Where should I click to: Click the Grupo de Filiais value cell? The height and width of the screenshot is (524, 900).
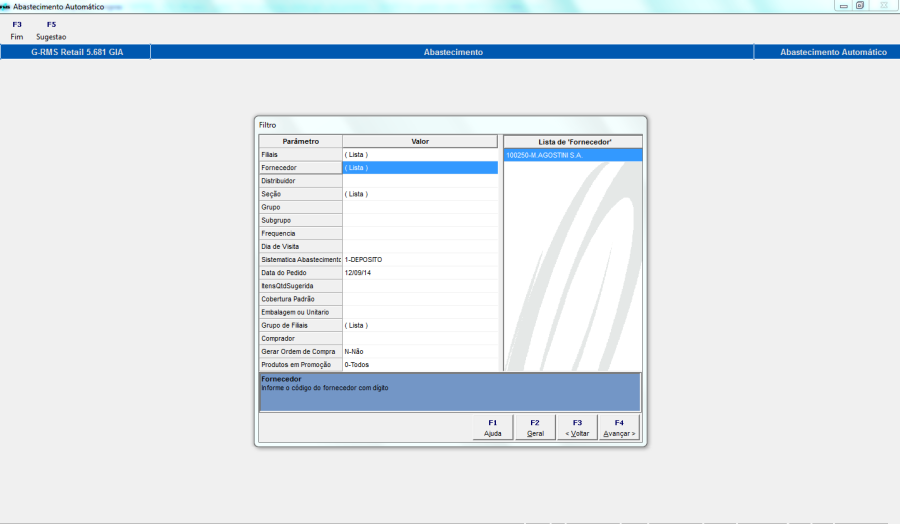coord(420,325)
